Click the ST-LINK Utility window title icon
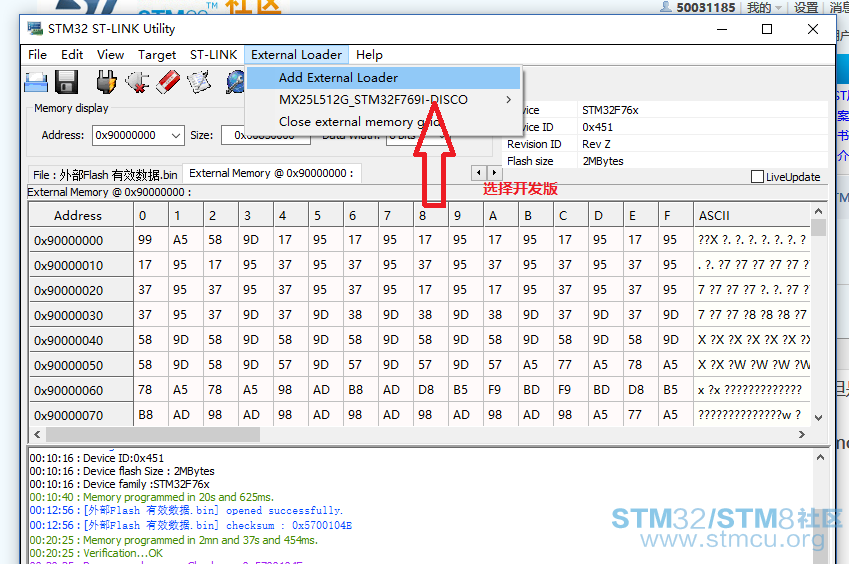Image resolution: width=849 pixels, height=564 pixels. point(35,29)
